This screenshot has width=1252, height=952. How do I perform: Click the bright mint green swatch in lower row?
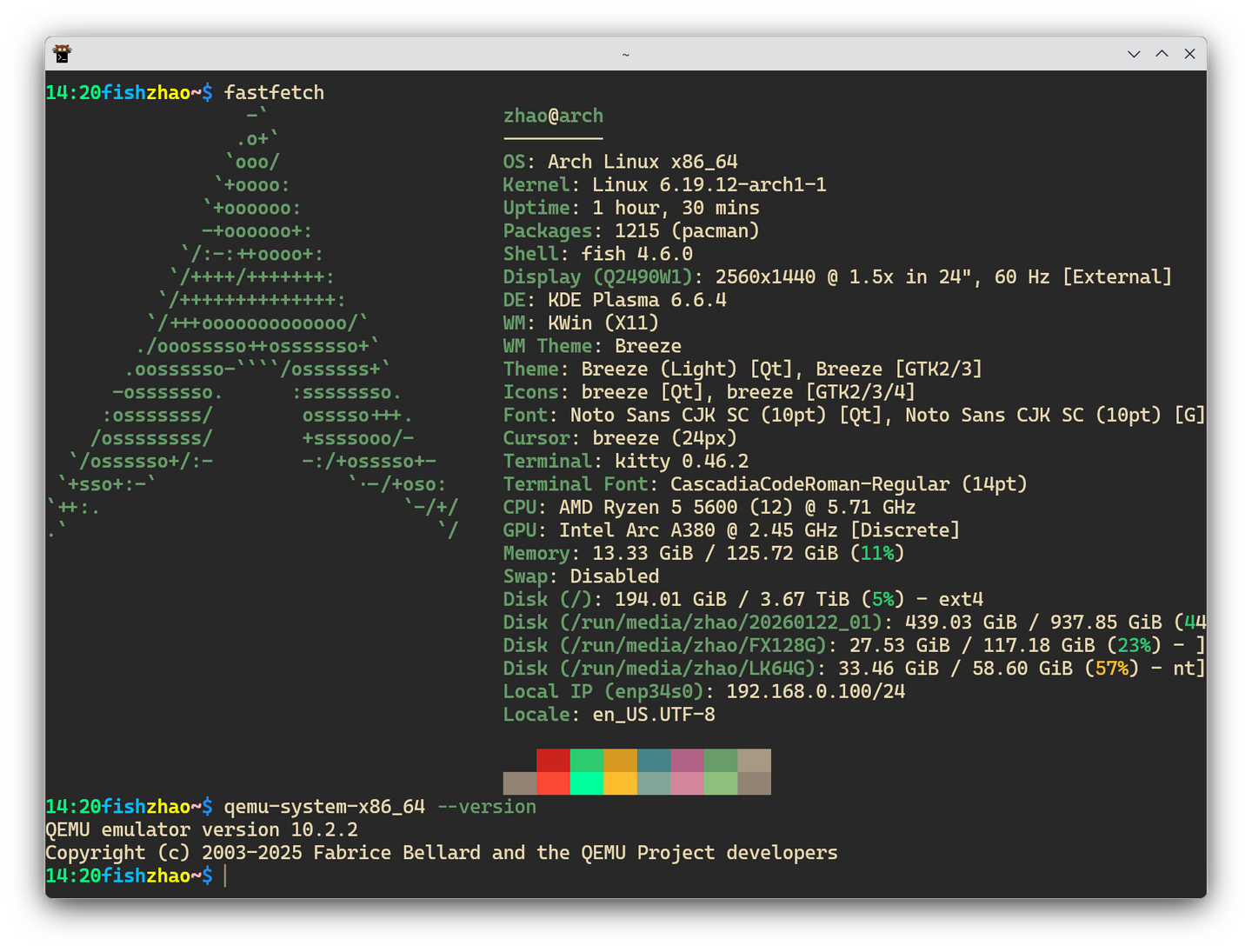tap(587, 783)
